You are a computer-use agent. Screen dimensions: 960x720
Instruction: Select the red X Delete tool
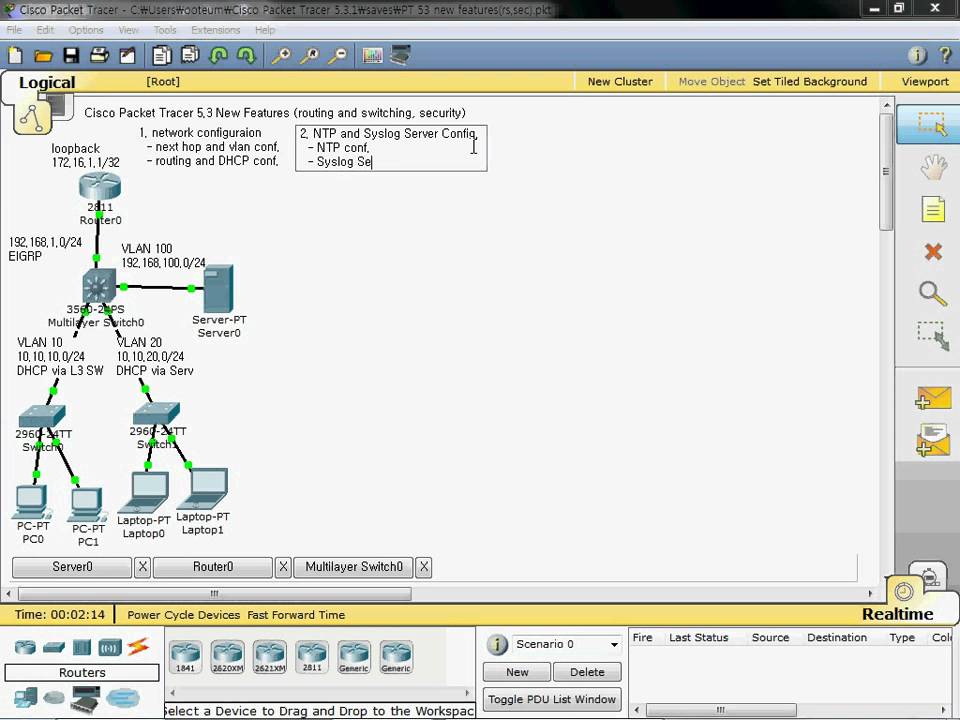click(933, 251)
